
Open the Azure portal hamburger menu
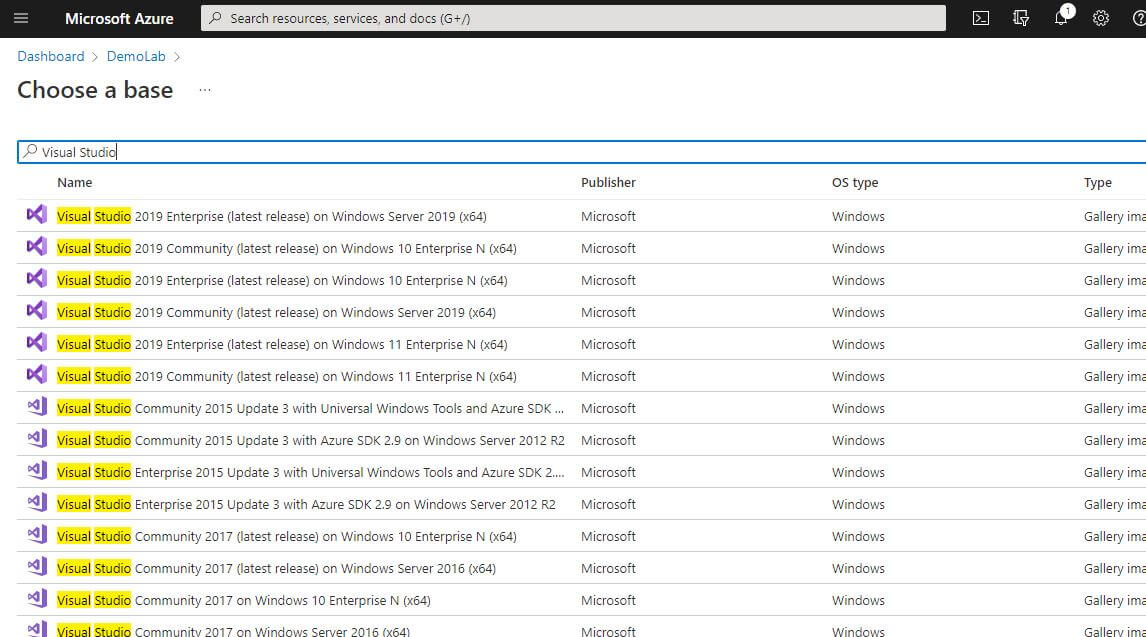(x=21, y=18)
